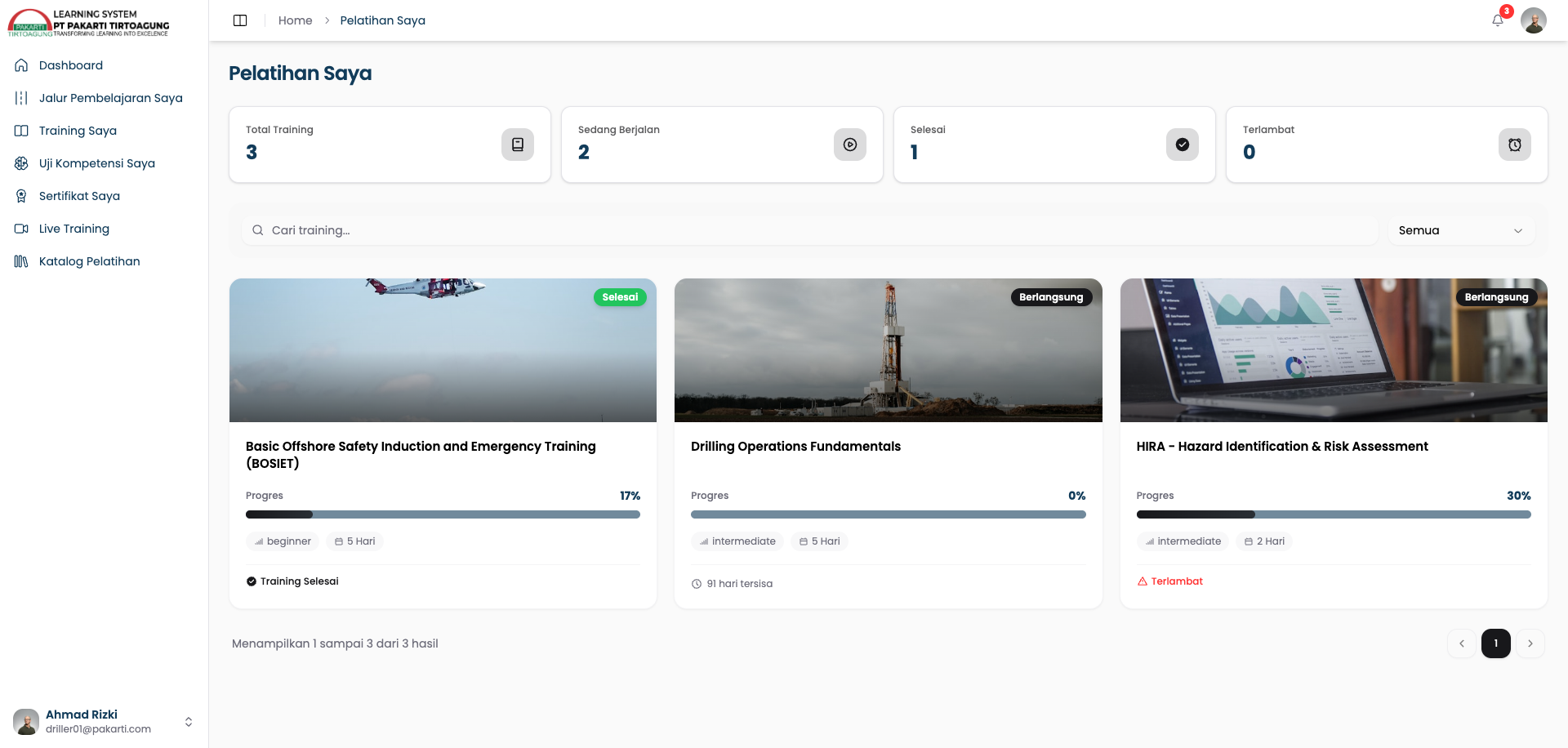Viewport: 1568px width, 748px height.
Task: Toggle the sidebar panel icon
Action: click(240, 20)
